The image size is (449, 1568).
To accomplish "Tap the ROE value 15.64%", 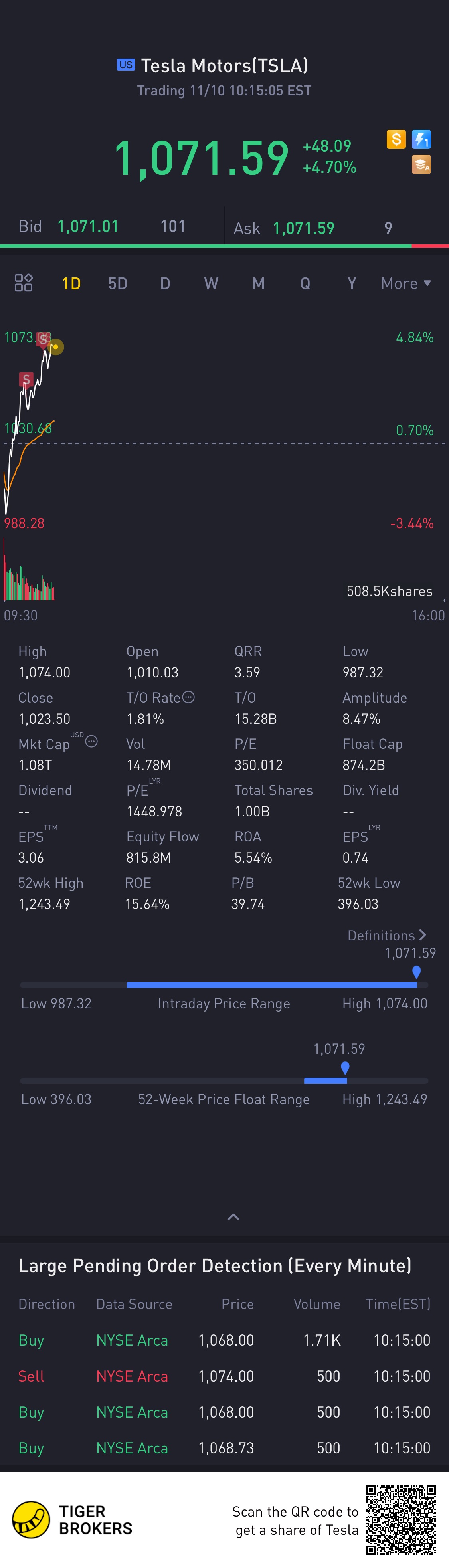I will (x=147, y=904).
